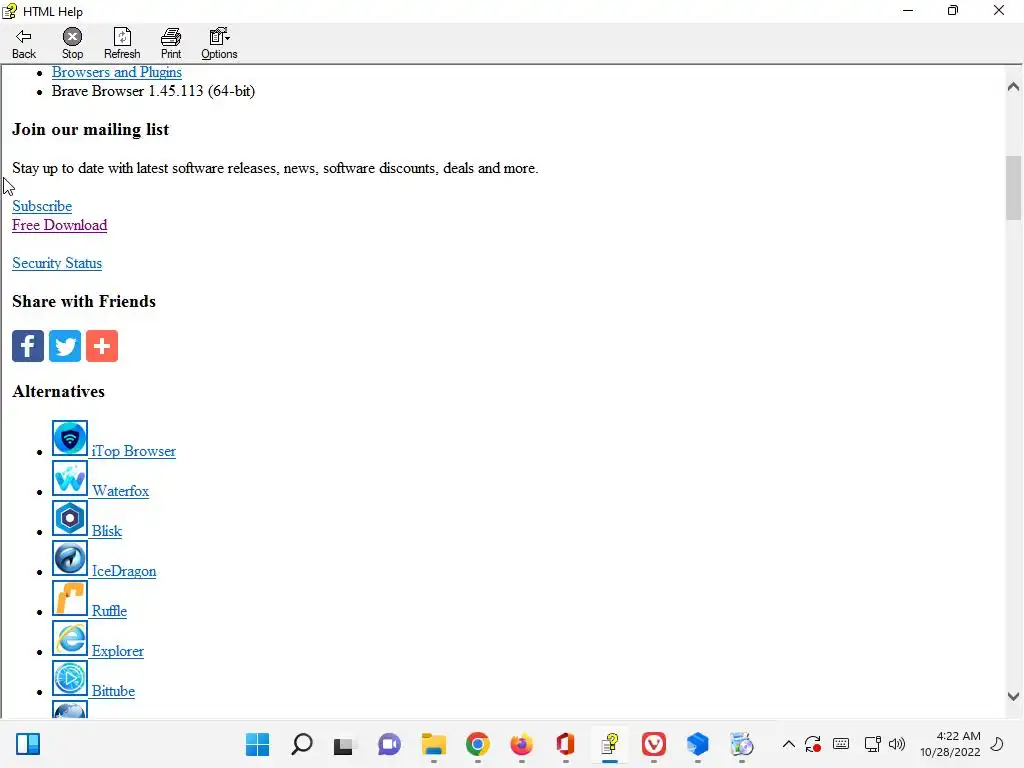Open the Options dropdown menu
Viewport: 1024px width, 768px height.
[x=219, y=44]
